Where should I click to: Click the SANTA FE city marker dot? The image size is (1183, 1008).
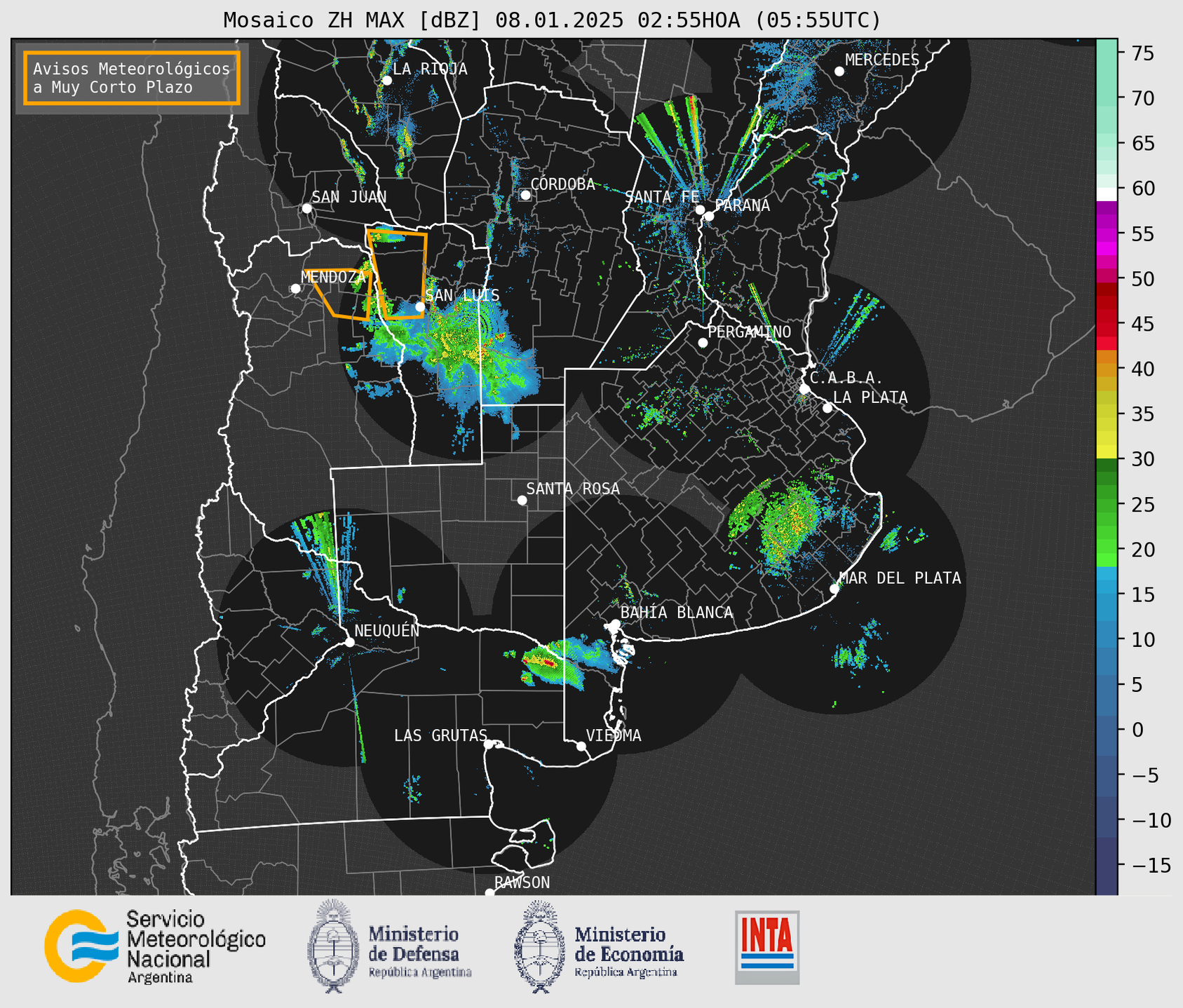pyautogui.click(x=700, y=210)
